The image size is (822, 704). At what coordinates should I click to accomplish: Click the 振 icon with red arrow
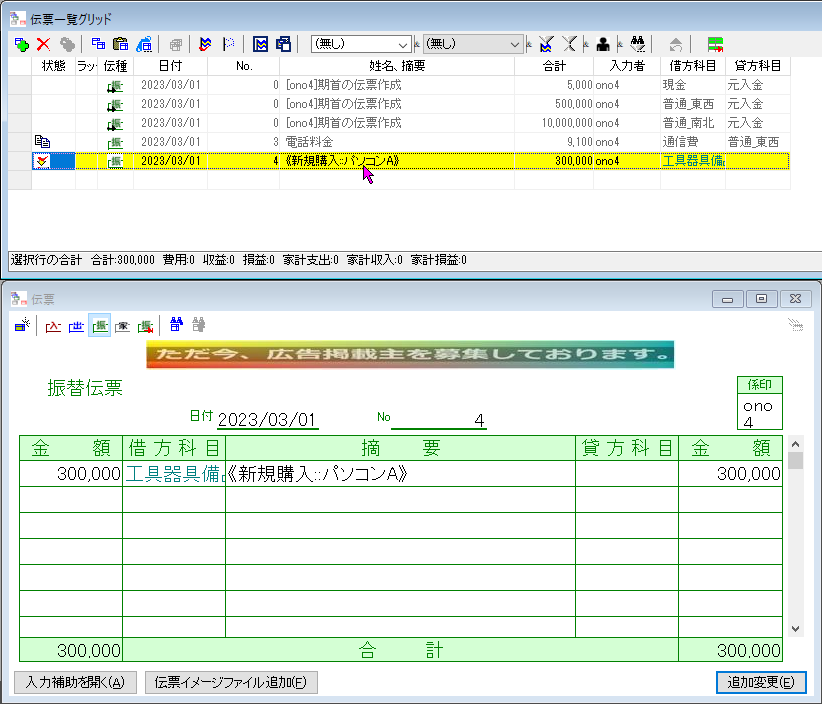pos(145,326)
